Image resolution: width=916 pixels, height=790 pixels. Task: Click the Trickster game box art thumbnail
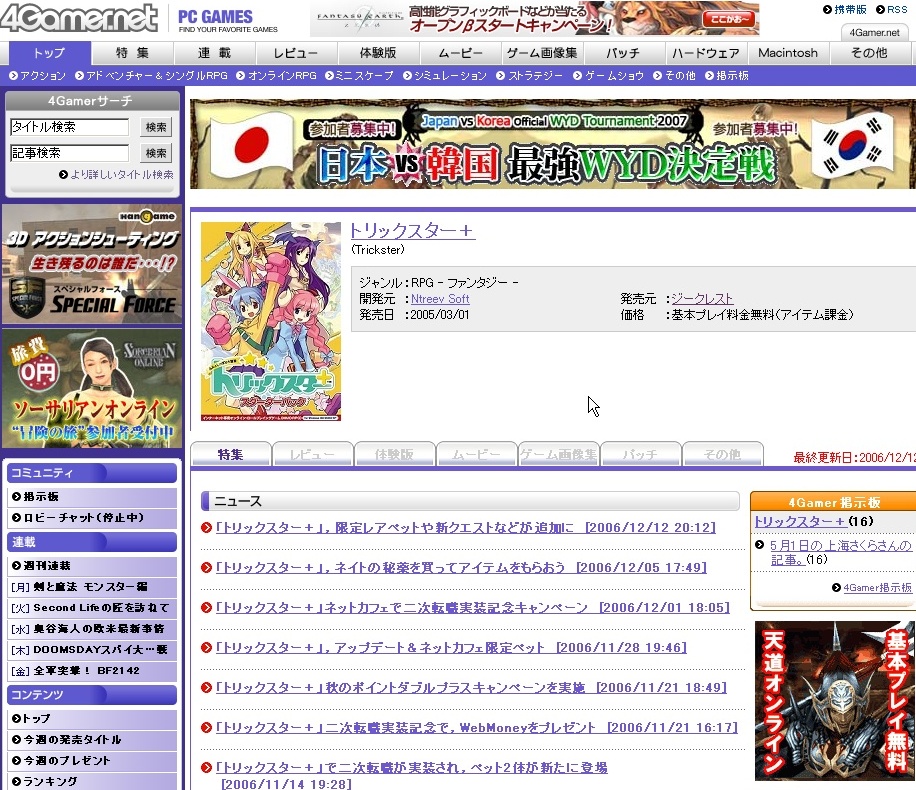pos(271,321)
